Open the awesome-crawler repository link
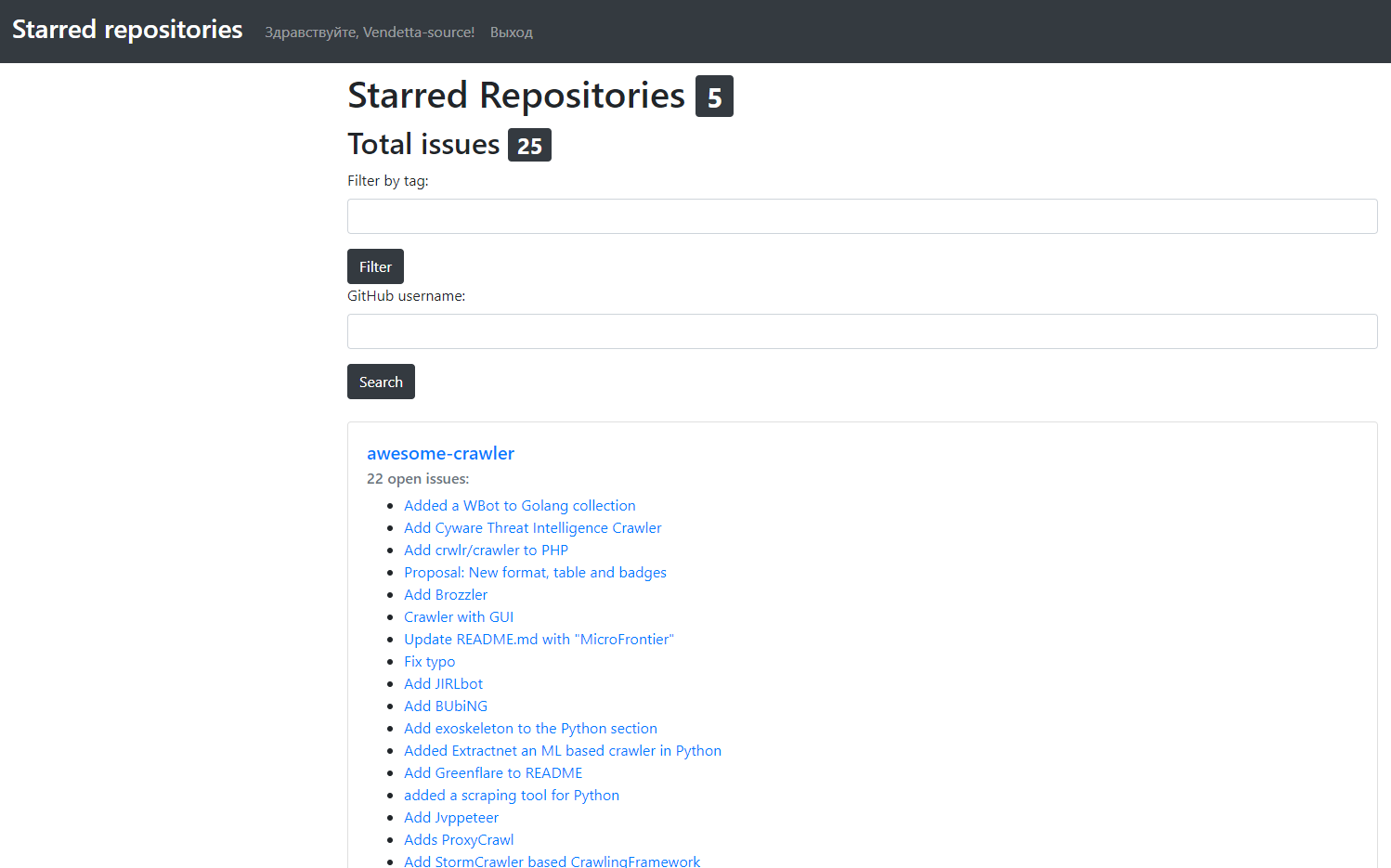The width and height of the screenshot is (1391, 868). coord(440,453)
